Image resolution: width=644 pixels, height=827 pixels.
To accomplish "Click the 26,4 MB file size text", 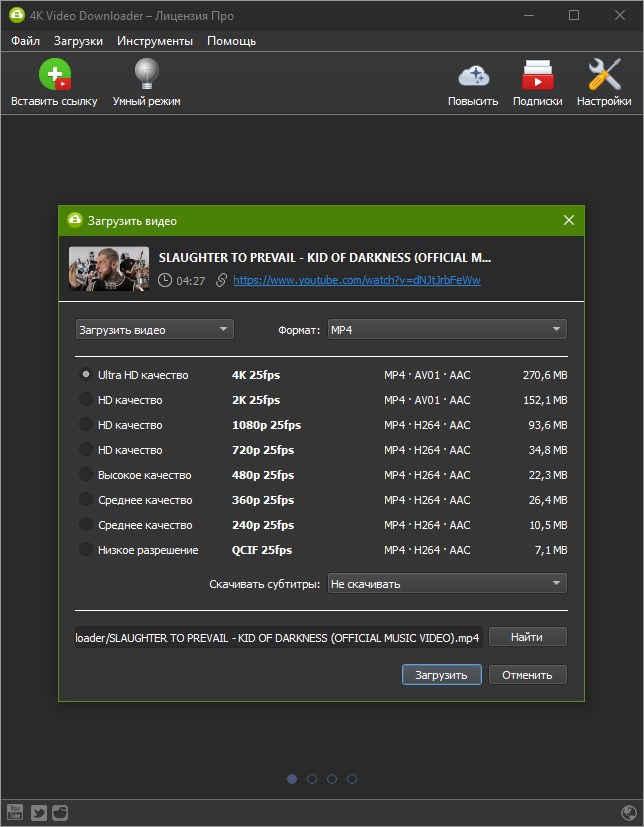I will [548, 500].
